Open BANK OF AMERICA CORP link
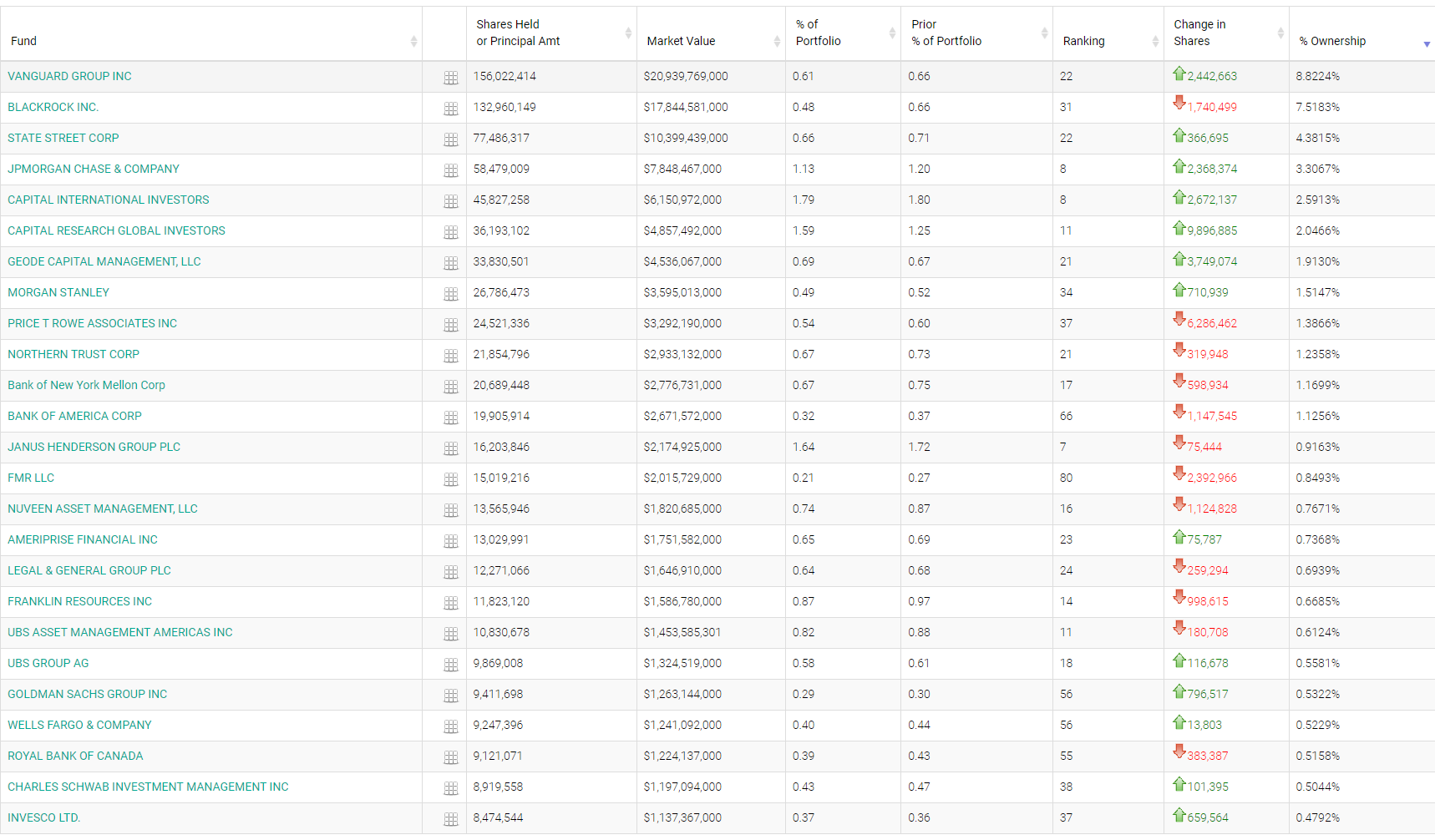Viewport: 1435px width, 840px height. (x=74, y=416)
